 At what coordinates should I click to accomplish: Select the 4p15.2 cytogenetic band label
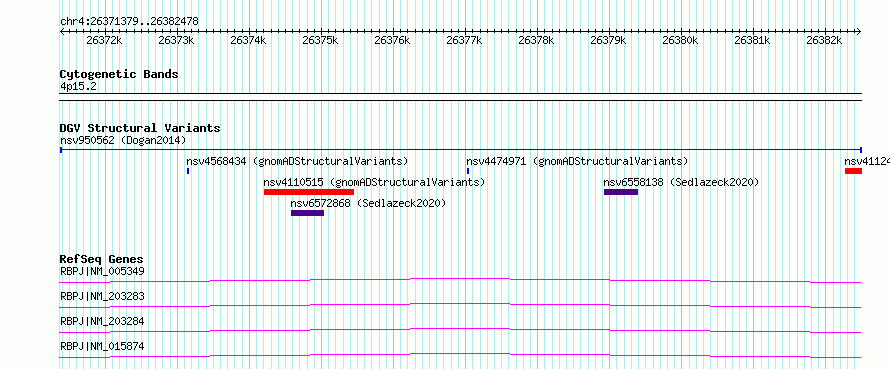pyautogui.click(x=78, y=87)
